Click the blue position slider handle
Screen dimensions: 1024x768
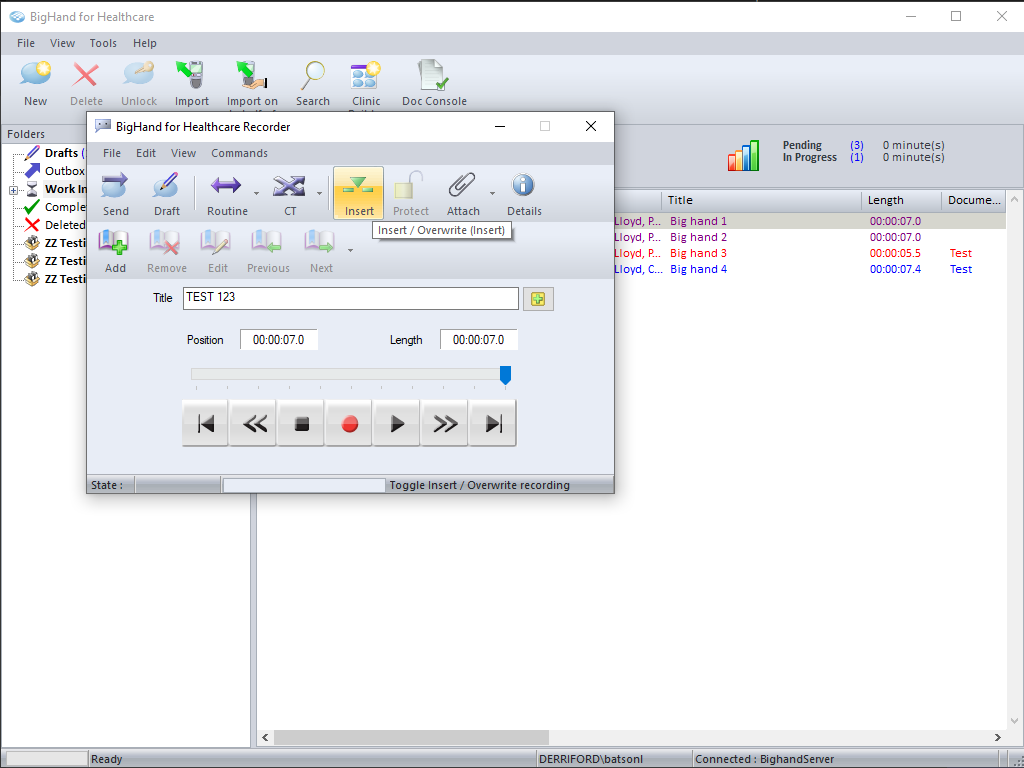click(505, 376)
